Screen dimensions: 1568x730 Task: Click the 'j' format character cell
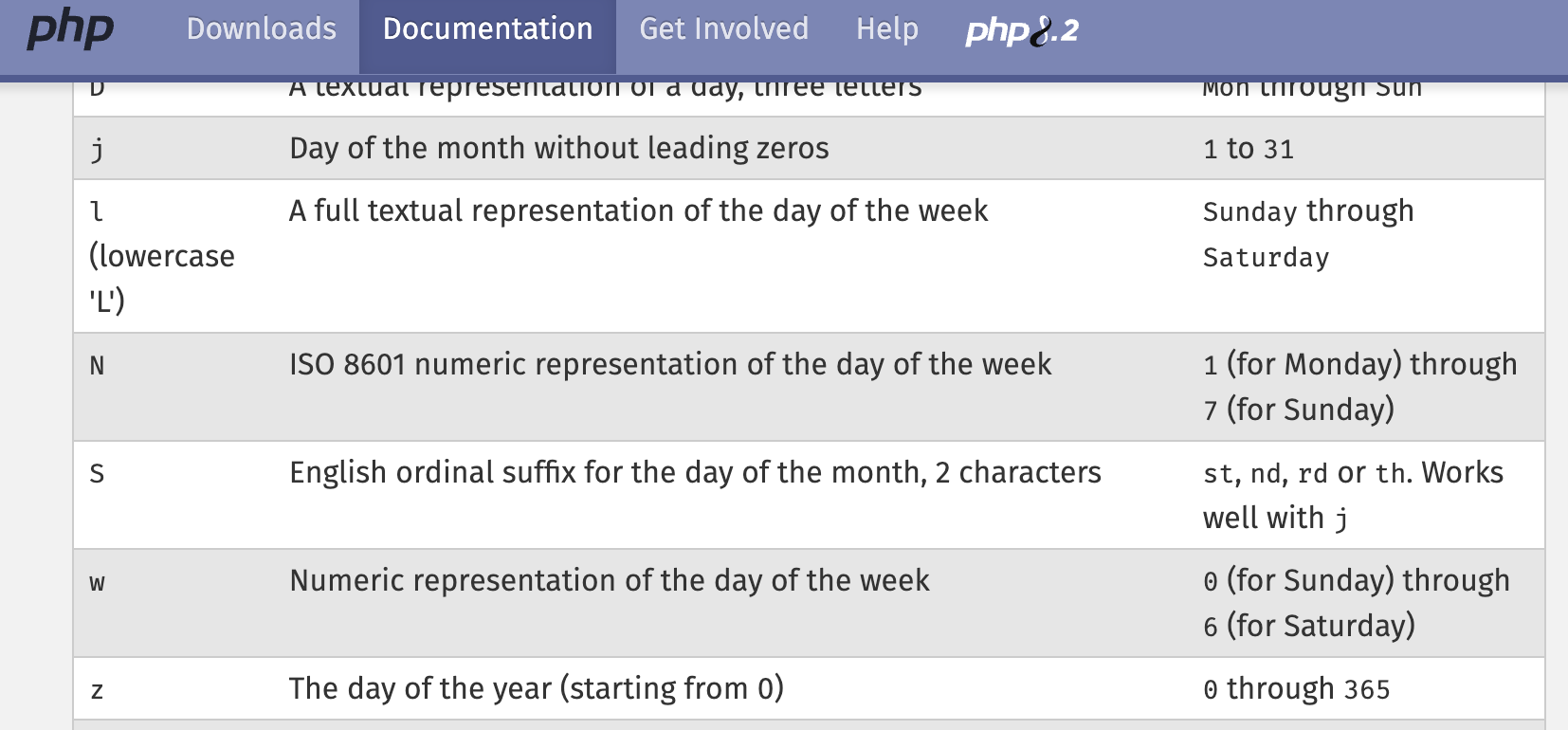pyautogui.click(x=97, y=149)
